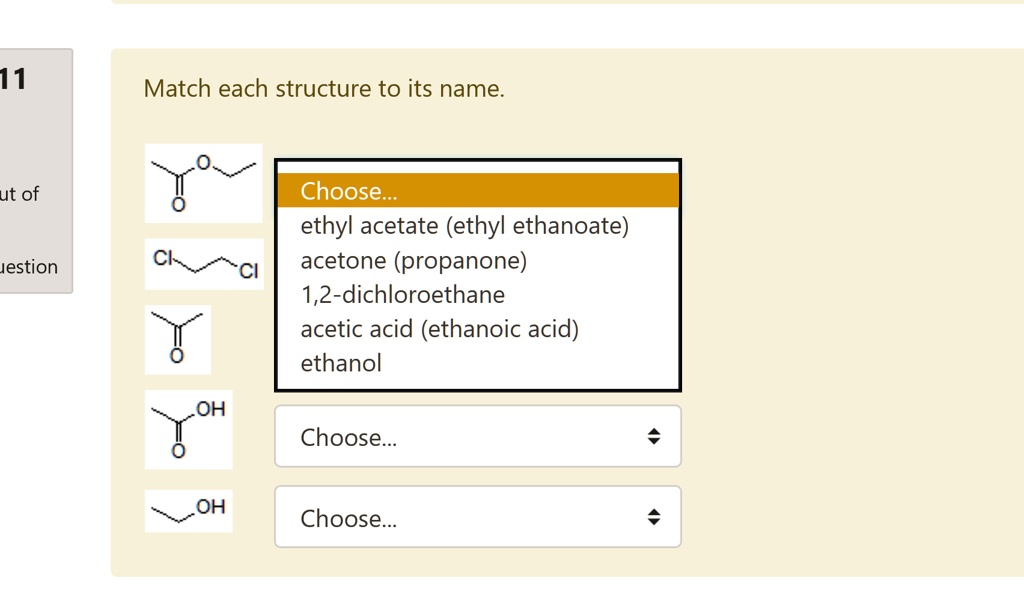Click the ester structure image with O linkage
Viewport: 1024px width, 595px height.
pyautogui.click(x=203, y=183)
